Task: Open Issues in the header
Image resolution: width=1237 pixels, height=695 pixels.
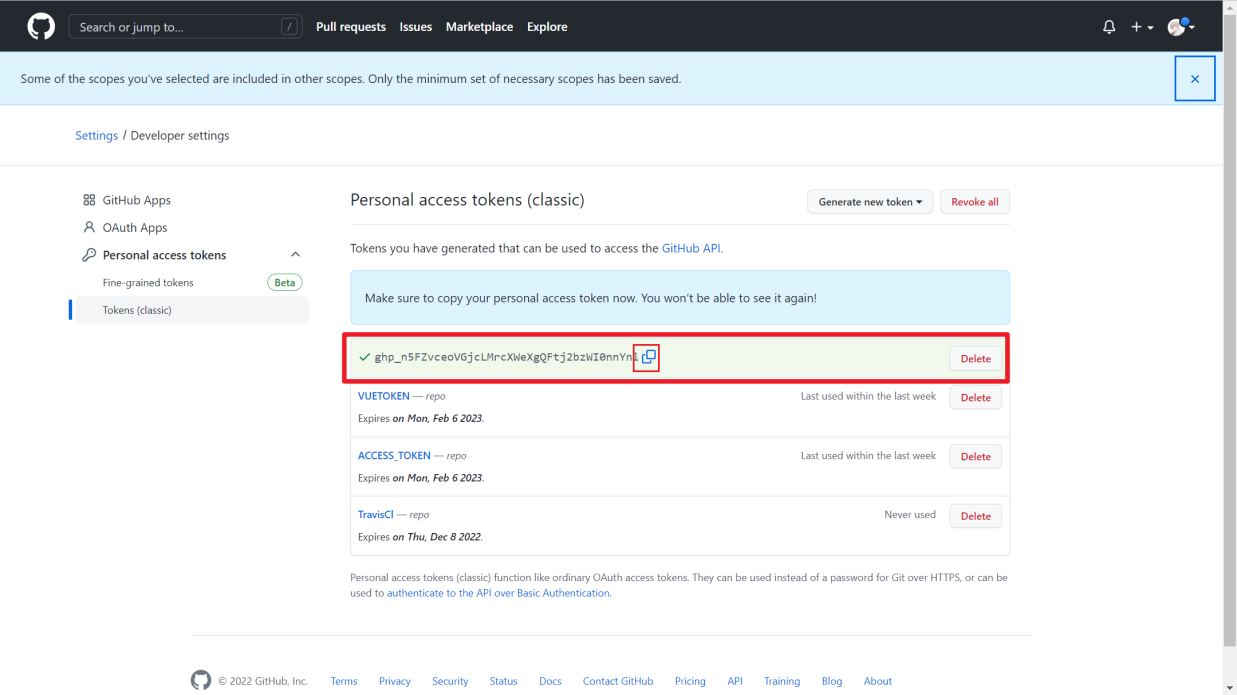Action: click(x=416, y=27)
